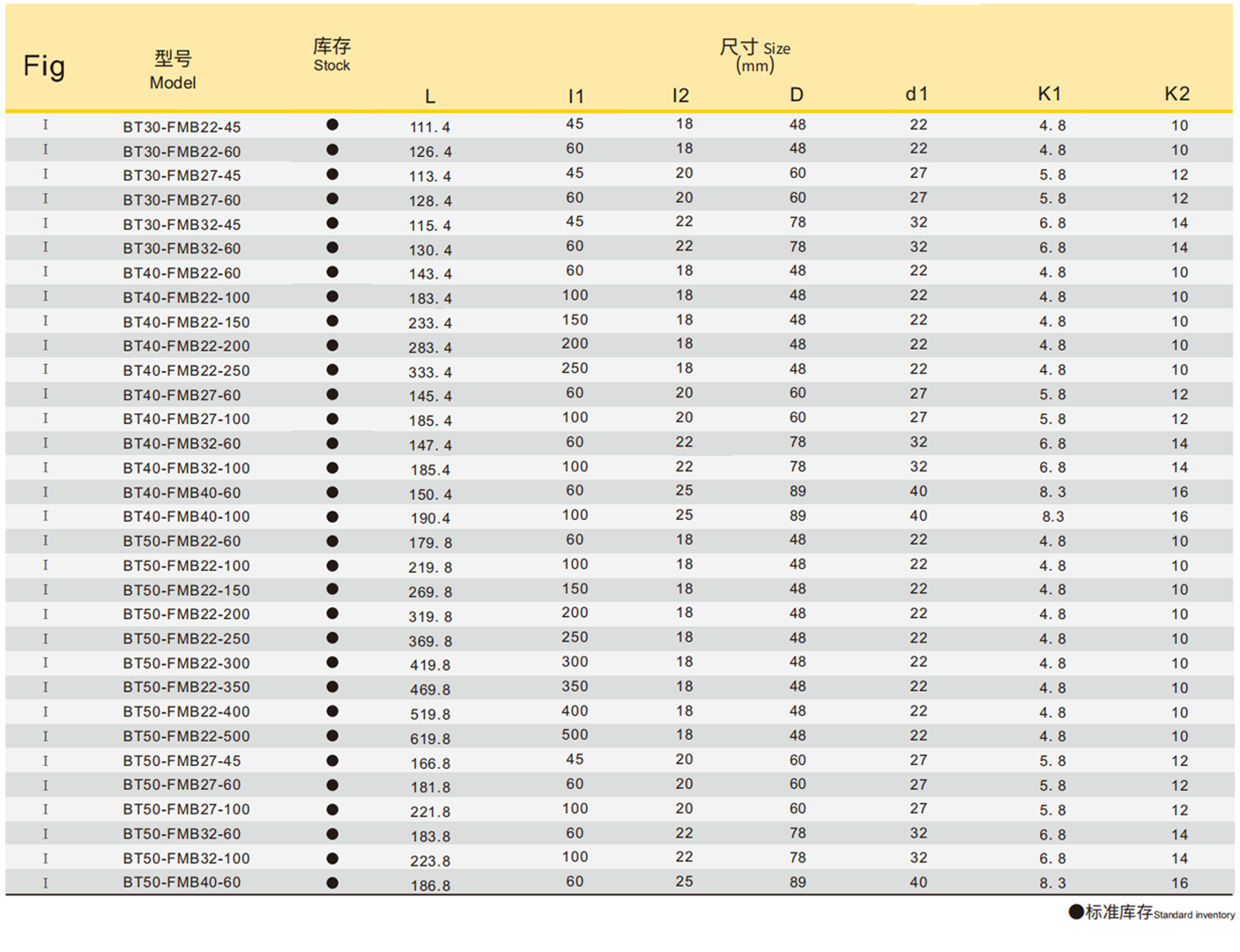
Task: Select model name BT40-FMB32-100
Action: 186,469
